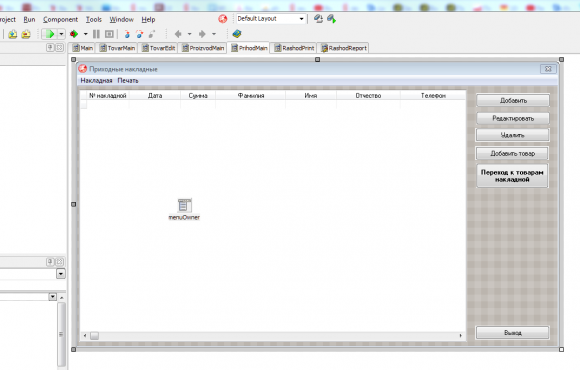Click the Редактировать button
Screen dimensions: 580x370
tap(513, 118)
